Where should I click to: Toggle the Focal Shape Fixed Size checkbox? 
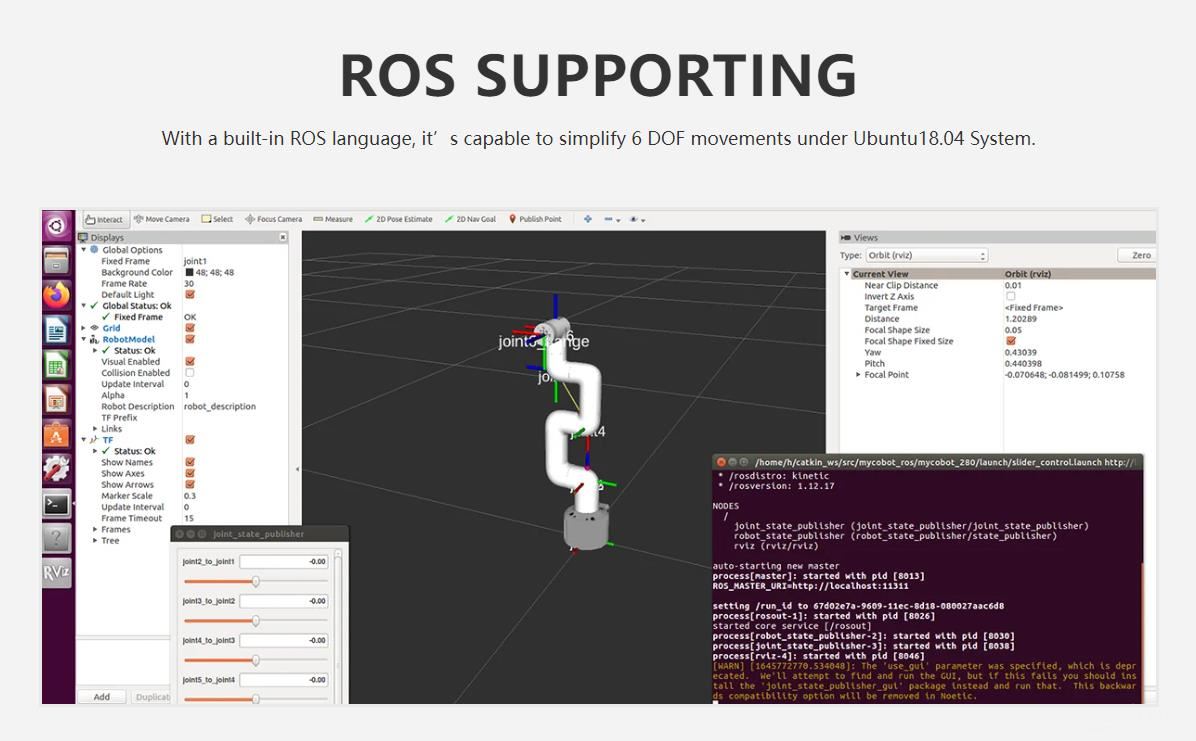1011,341
